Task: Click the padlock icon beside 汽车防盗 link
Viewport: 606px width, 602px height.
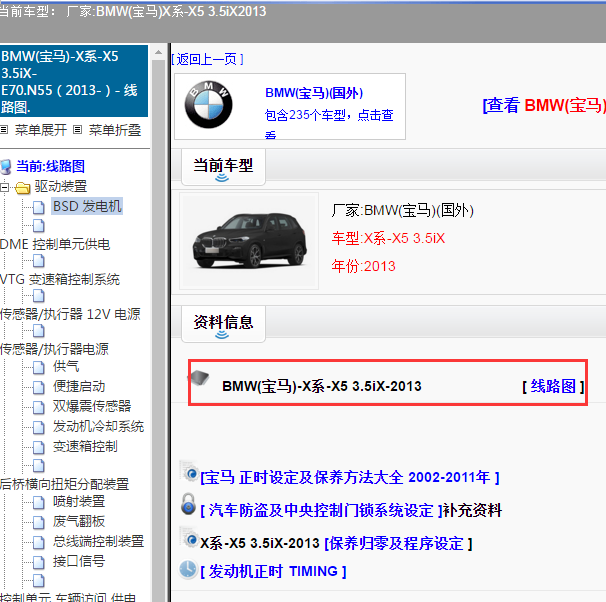Action: coord(189,504)
